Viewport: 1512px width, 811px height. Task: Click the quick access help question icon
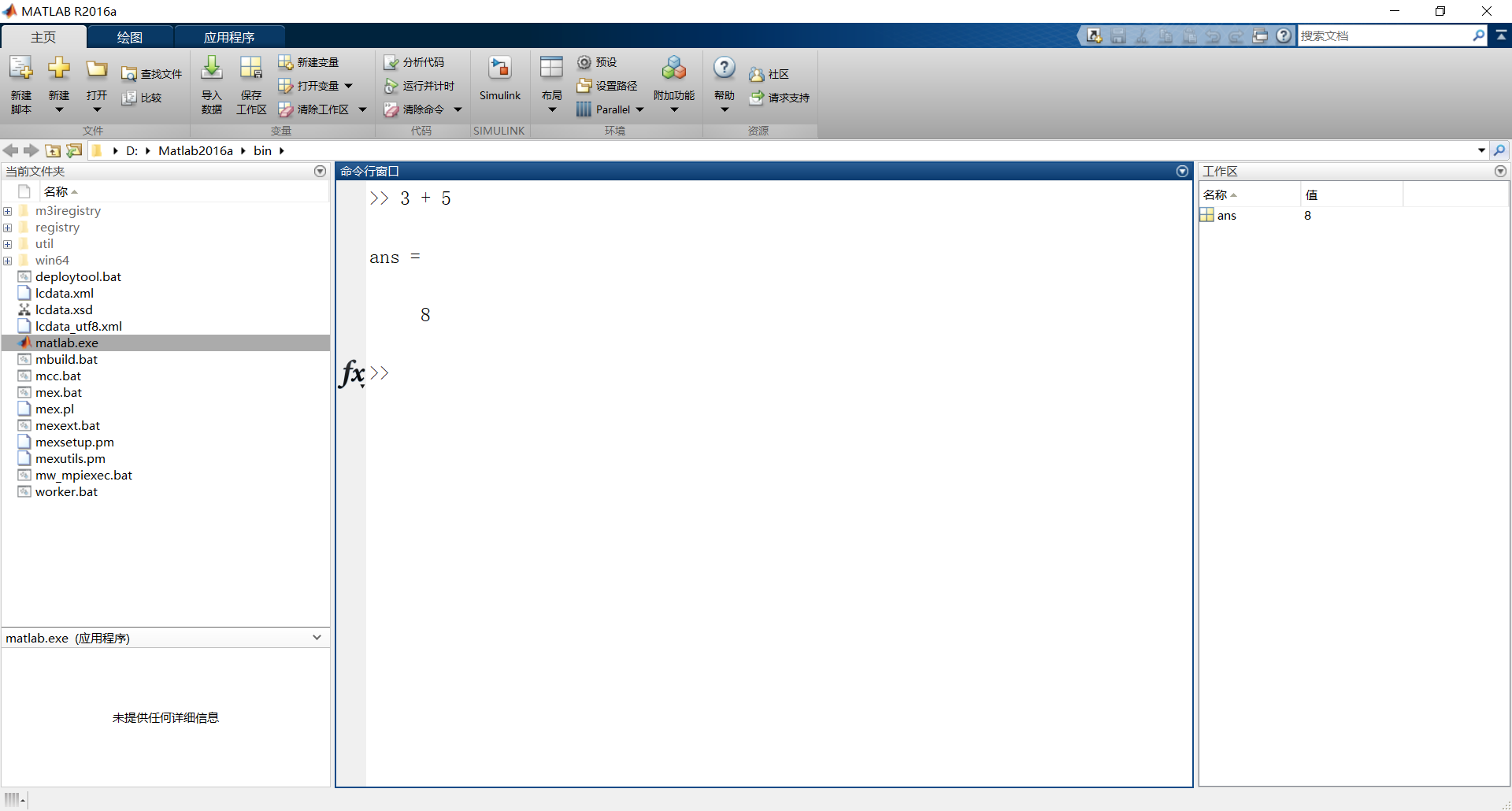tap(1284, 35)
